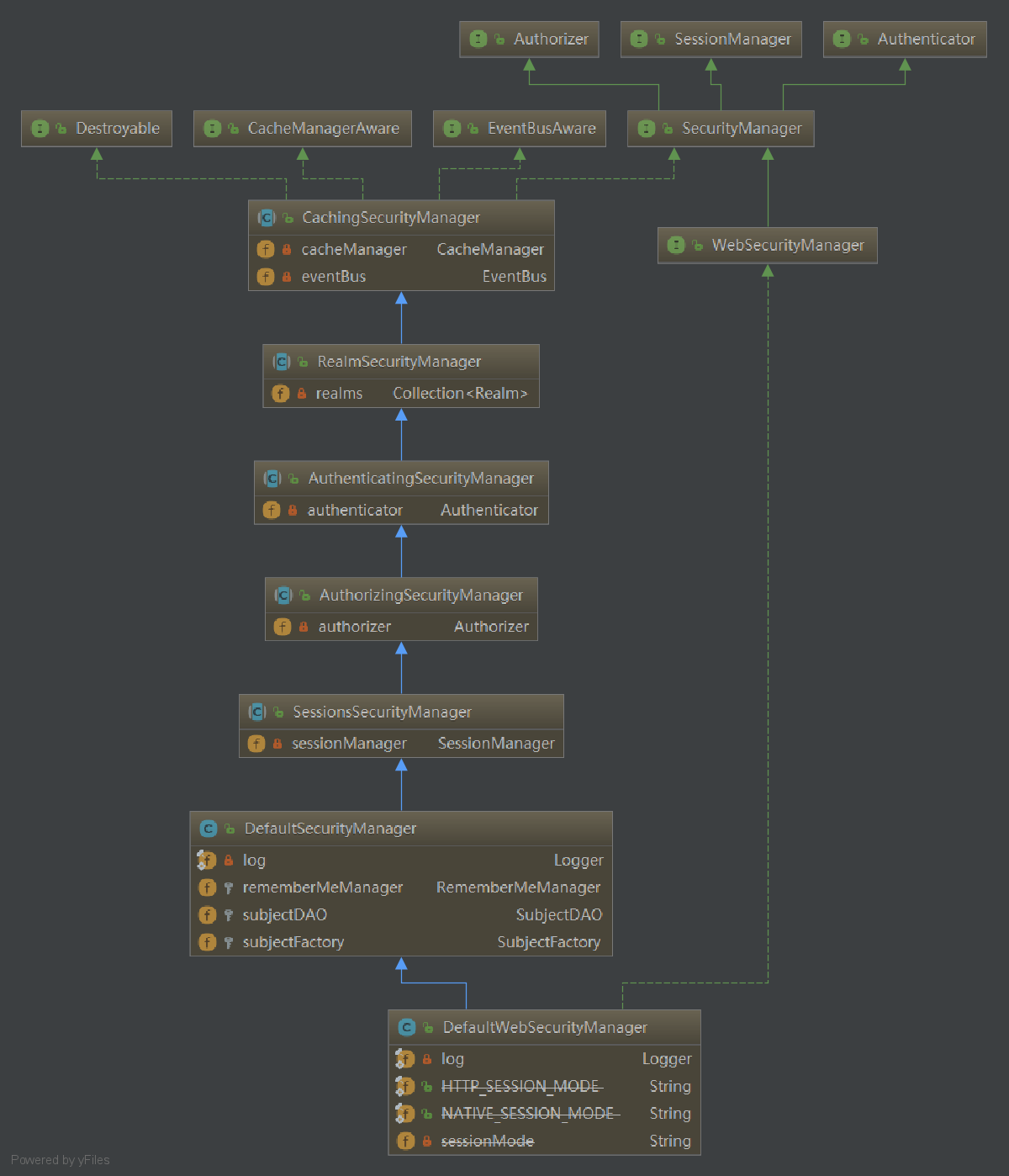This screenshot has height=1176, width=1009.
Task: Select the CacheManagerAware node title
Action: click(x=324, y=128)
